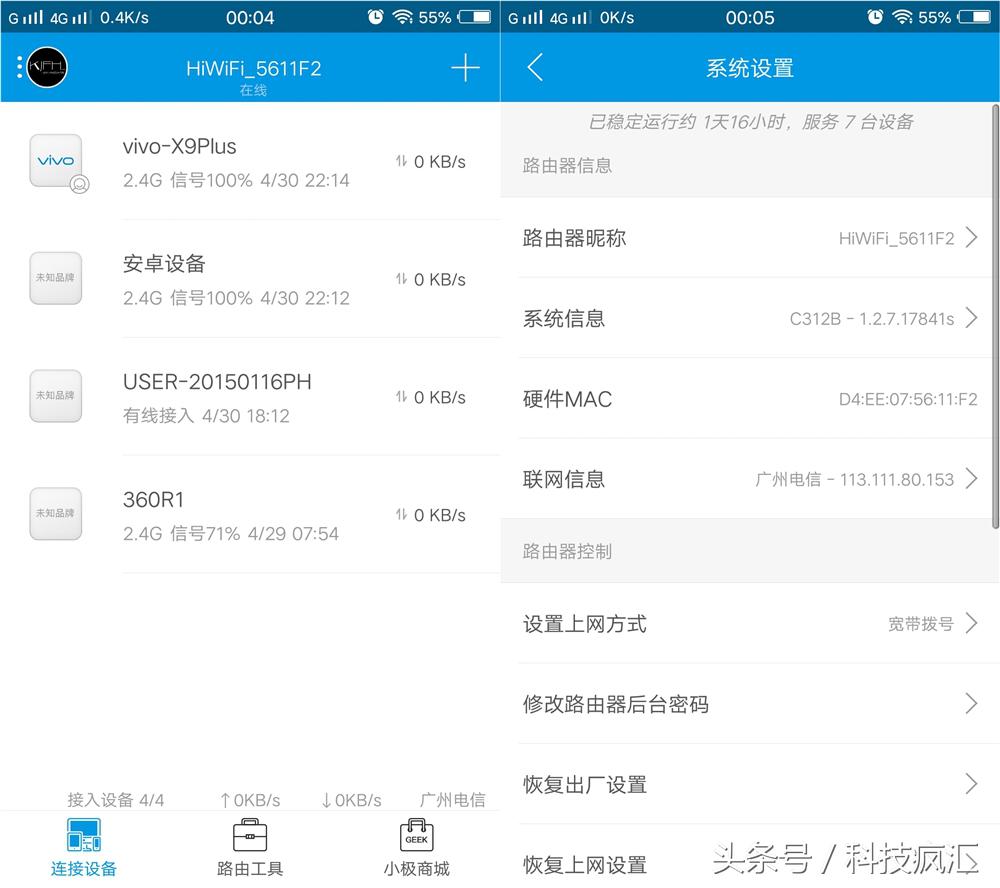
Task: Tap the vivo device avatar thumbnail
Action: pos(55,160)
